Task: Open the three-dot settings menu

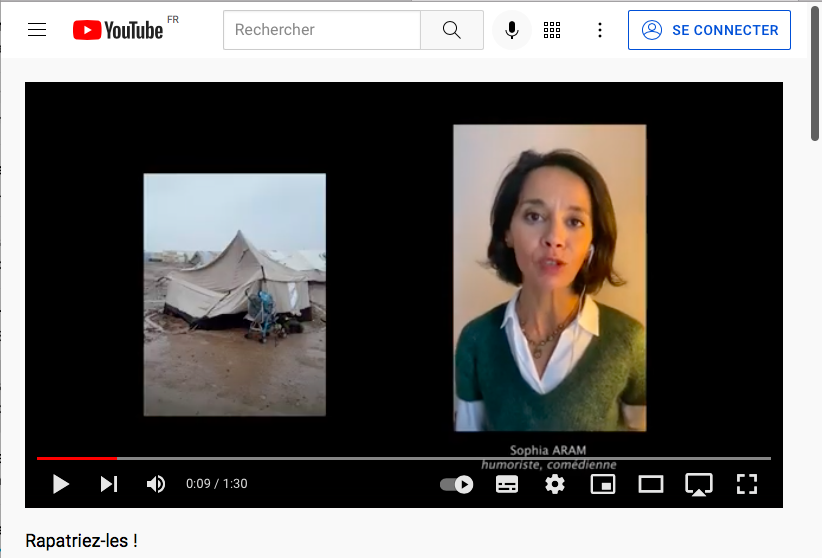Action: (x=600, y=30)
